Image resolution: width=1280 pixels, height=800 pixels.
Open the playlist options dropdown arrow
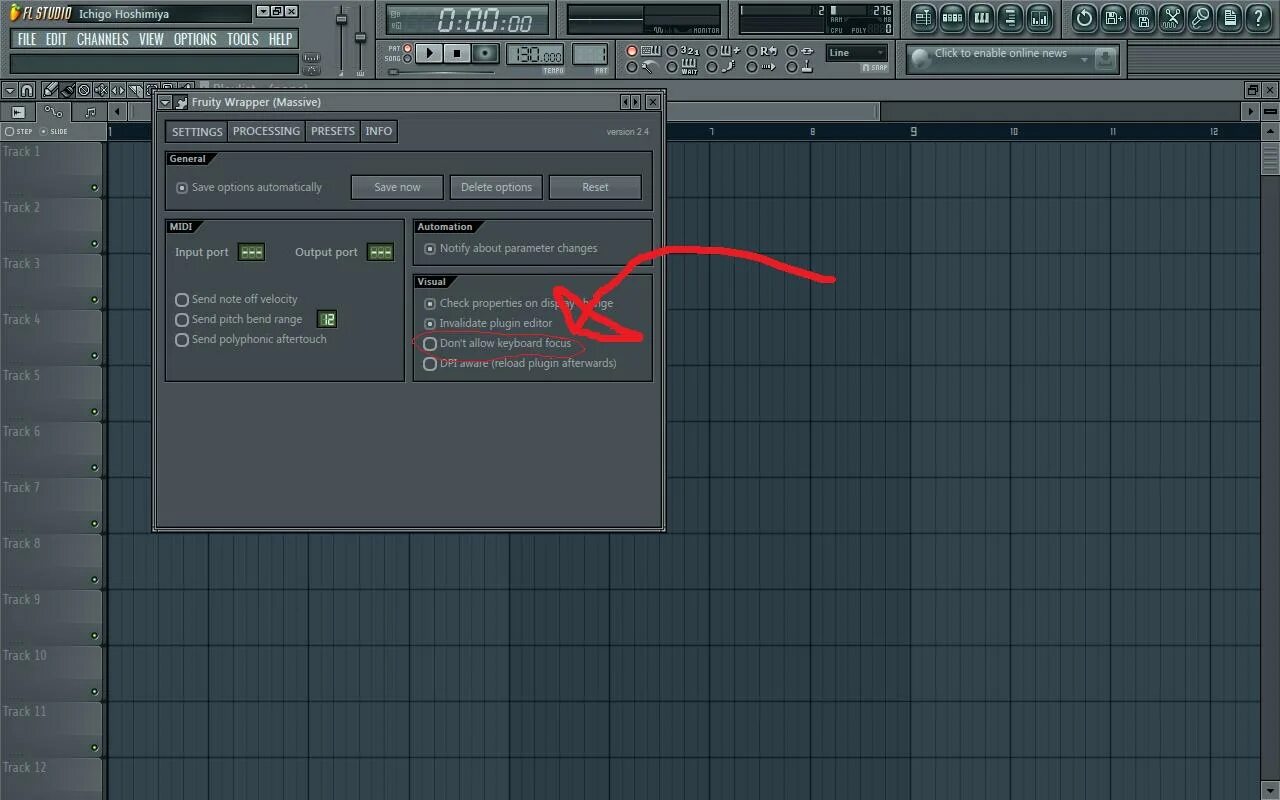pyautogui.click(x=10, y=91)
